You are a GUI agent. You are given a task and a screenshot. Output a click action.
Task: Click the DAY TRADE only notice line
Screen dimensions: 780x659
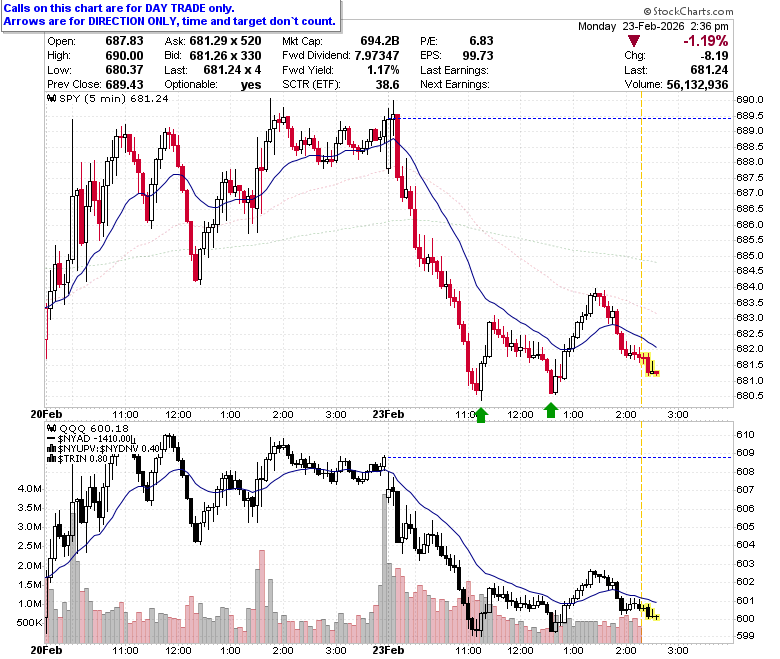coord(119,8)
